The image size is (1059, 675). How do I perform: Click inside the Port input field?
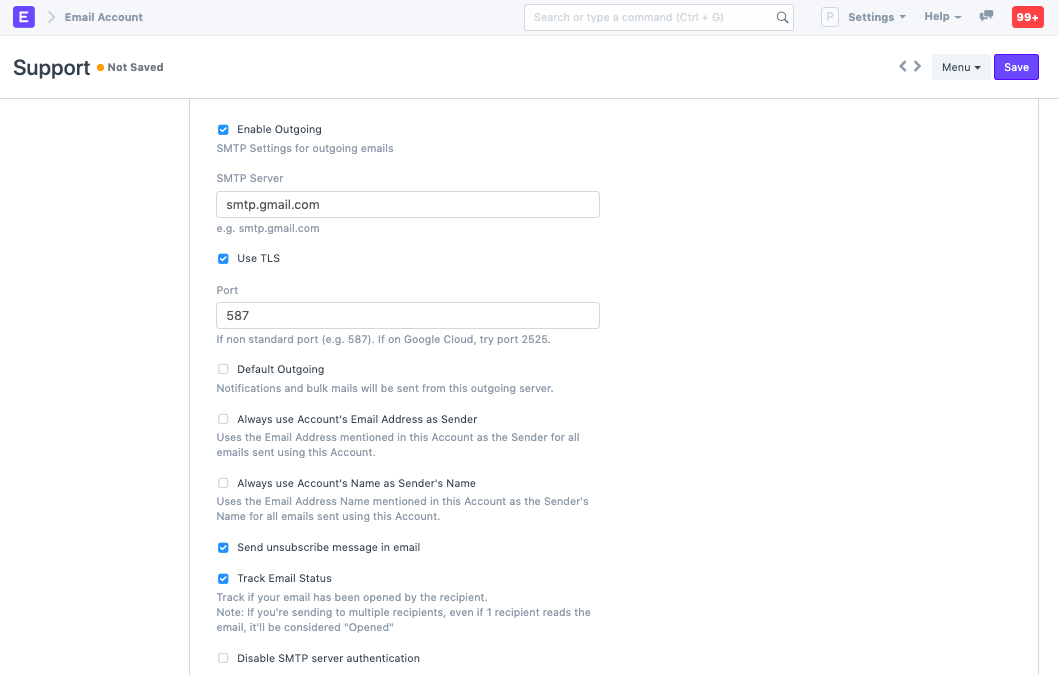pyautogui.click(x=408, y=315)
